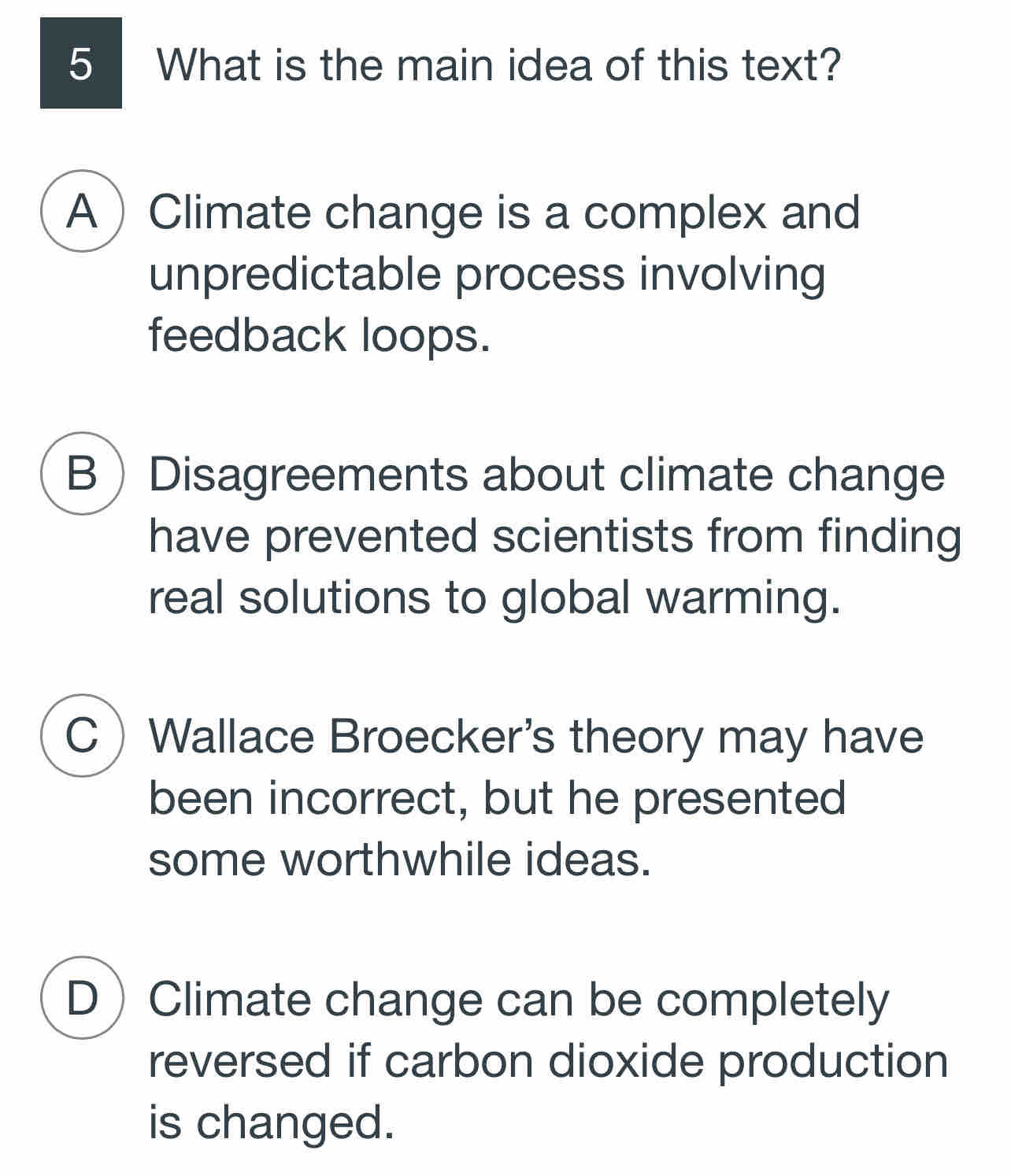Screen dimensions: 1011x1176
Task: Select the answer A radio button
Action: (x=82, y=211)
